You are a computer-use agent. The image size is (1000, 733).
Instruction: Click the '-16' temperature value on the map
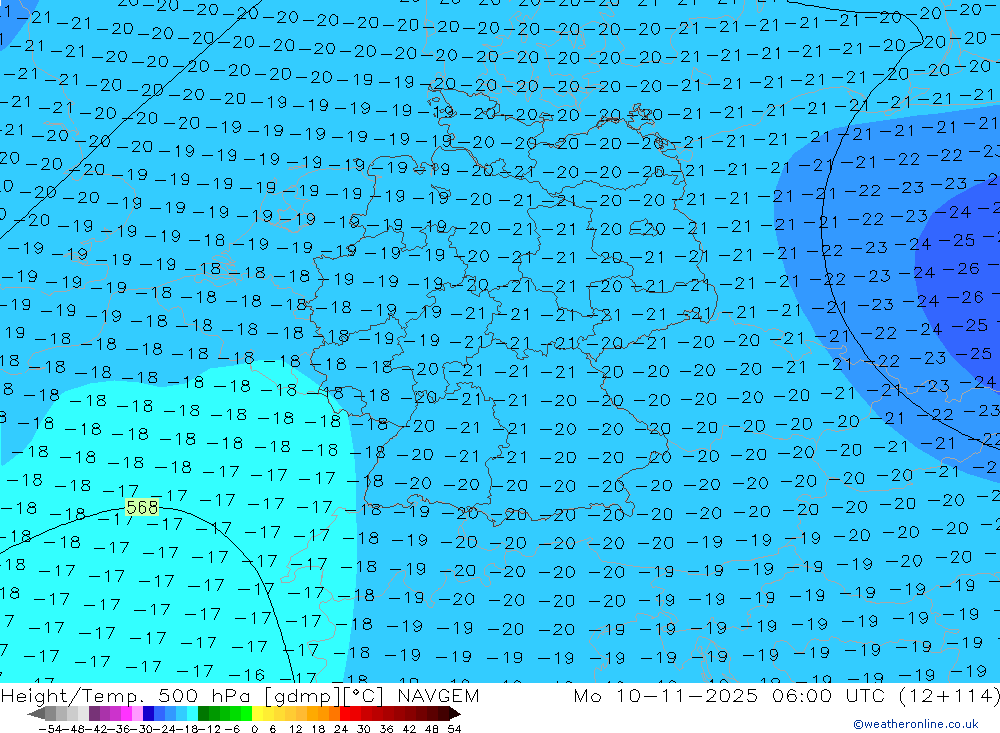pyautogui.click(x=246, y=674)
